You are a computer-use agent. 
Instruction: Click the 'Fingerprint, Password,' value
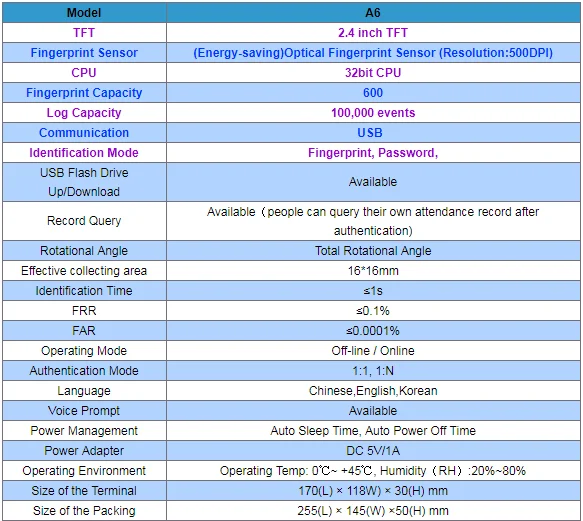tap(373, 153)
